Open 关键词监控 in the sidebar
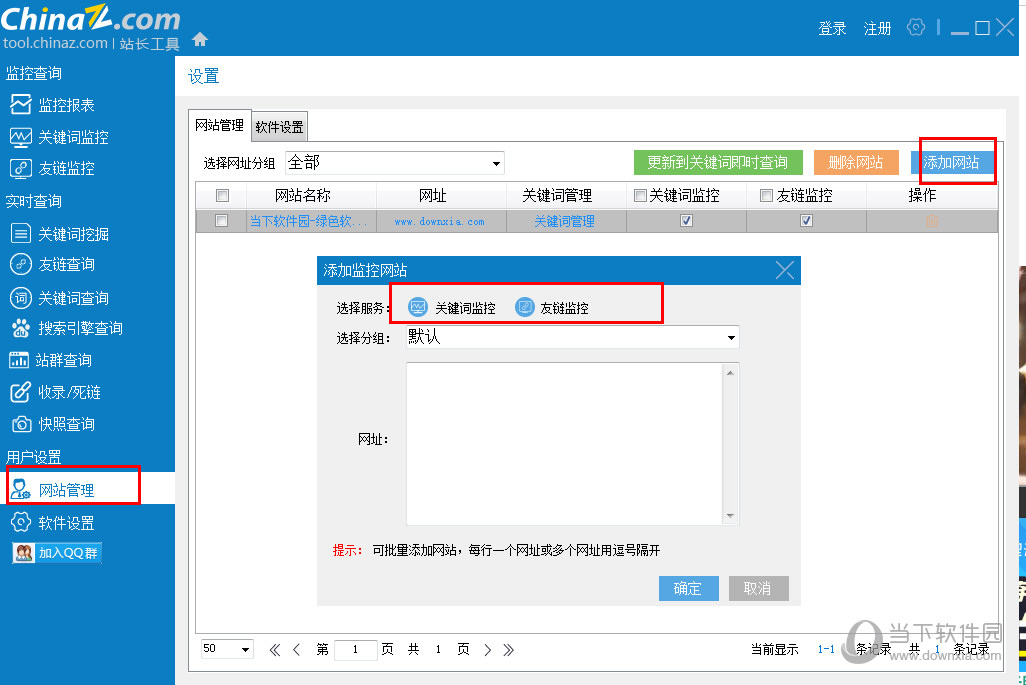The height and width of the screenshot is (685, 1026). pyautogui.click(x=60, y=137)
